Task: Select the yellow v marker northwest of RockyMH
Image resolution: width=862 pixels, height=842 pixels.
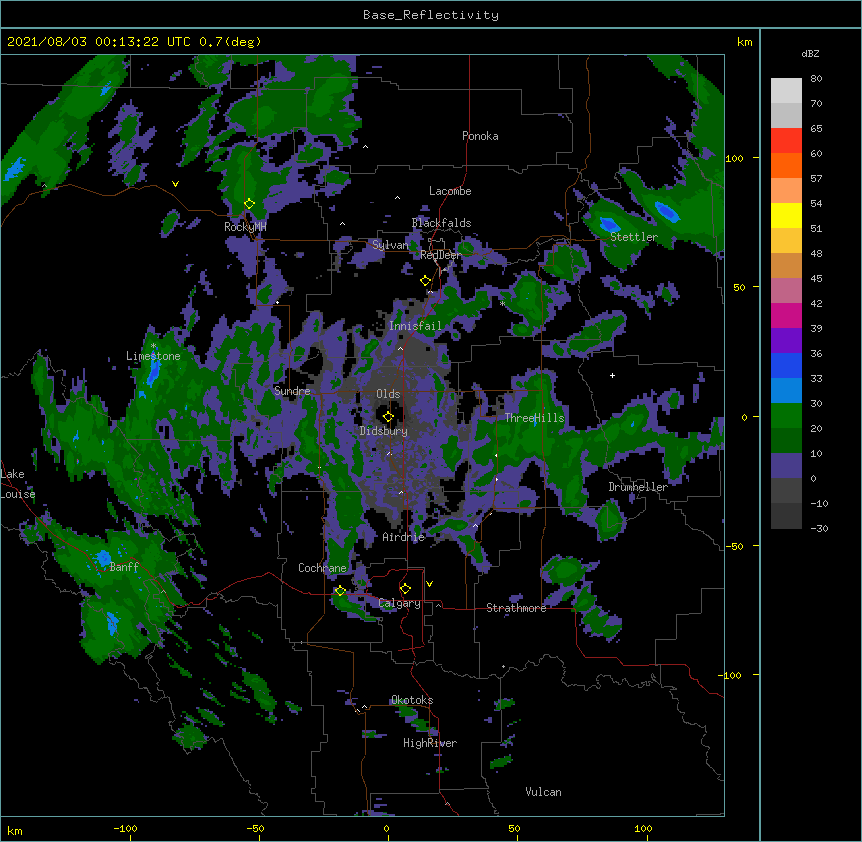Action: click(x=175, y=184)
